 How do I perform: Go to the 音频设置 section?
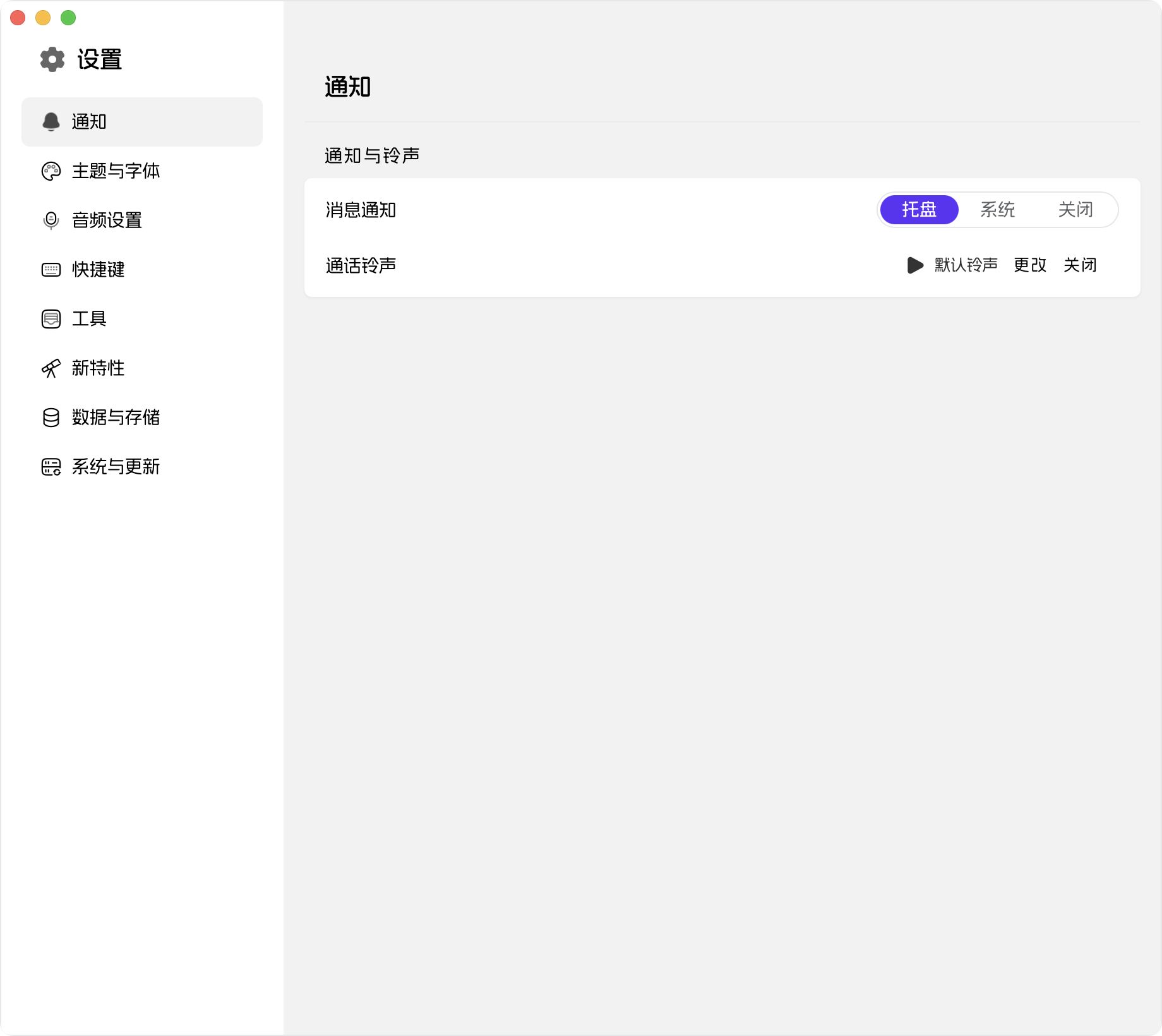tap(142, 220)
